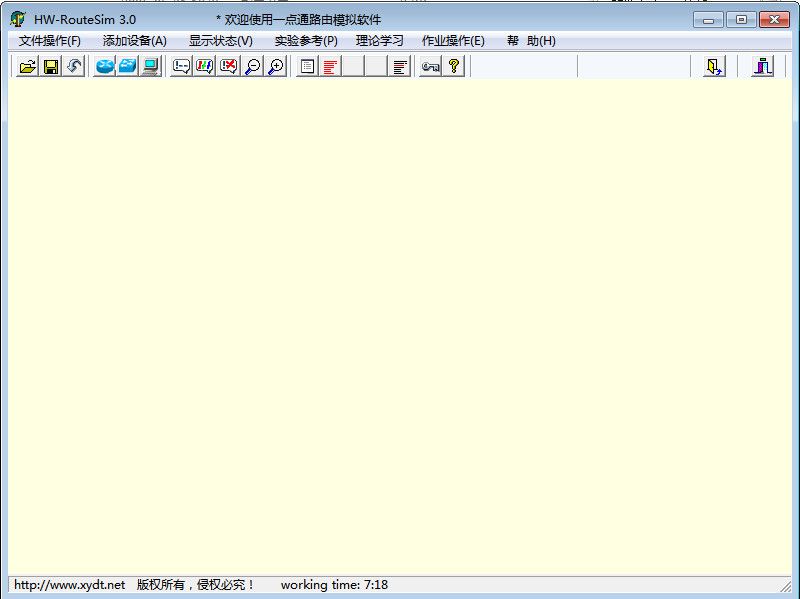Open the 实验参考(P) menu

tap(306, 41)
